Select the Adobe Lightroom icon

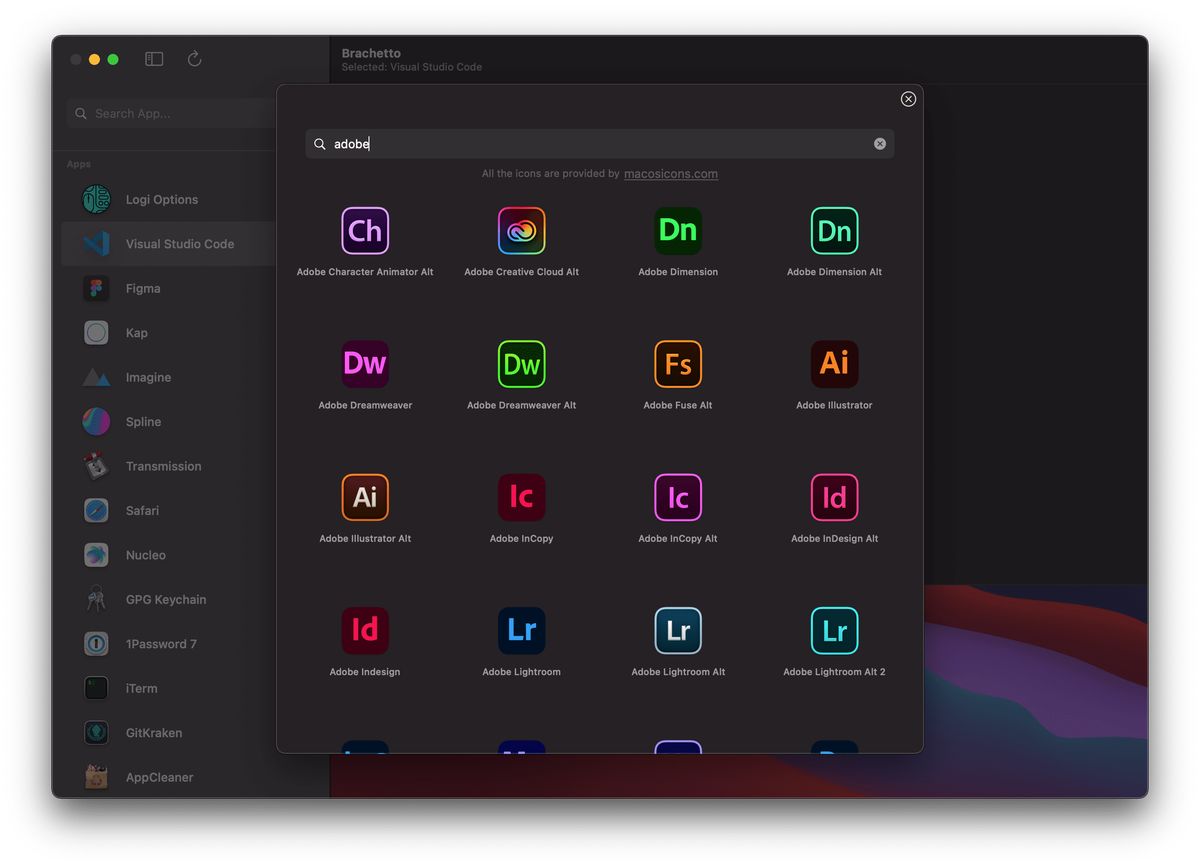[x=522, y=631]
